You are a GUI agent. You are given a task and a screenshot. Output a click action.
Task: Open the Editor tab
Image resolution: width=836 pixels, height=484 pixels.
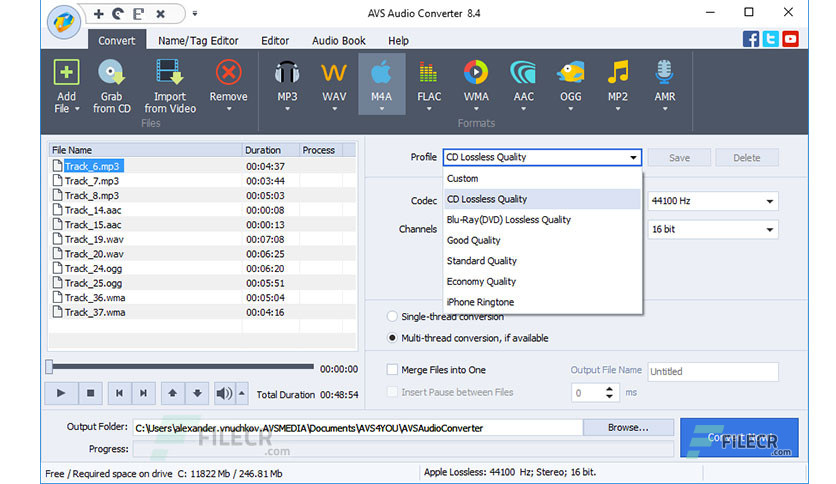275,41
